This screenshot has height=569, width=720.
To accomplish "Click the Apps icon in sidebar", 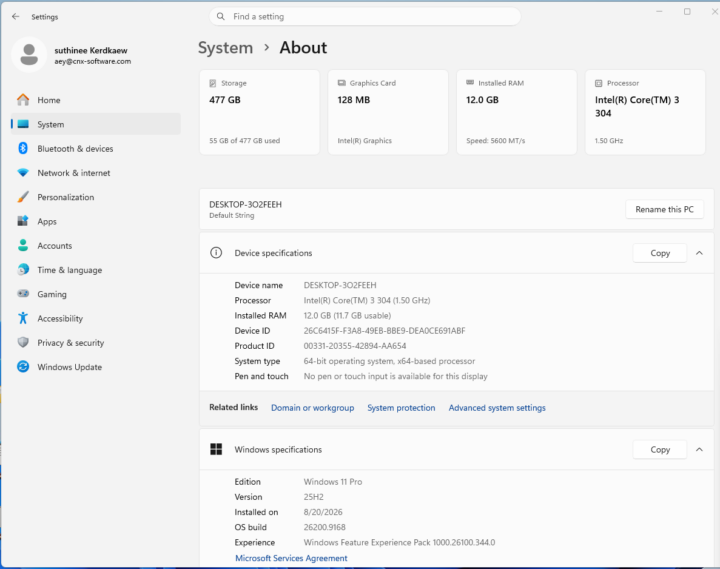I will coord(23,221).
